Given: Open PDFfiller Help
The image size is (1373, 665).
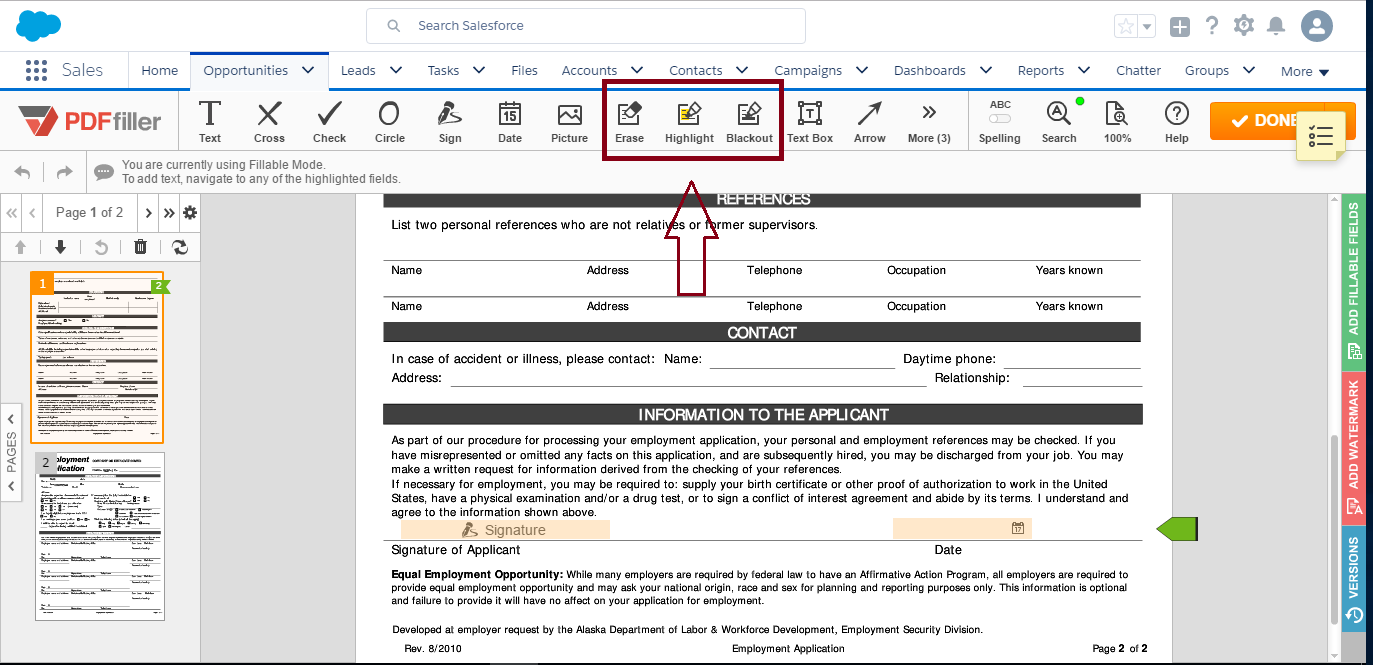Looking at the screenshot, I should tap(1177, 122).
